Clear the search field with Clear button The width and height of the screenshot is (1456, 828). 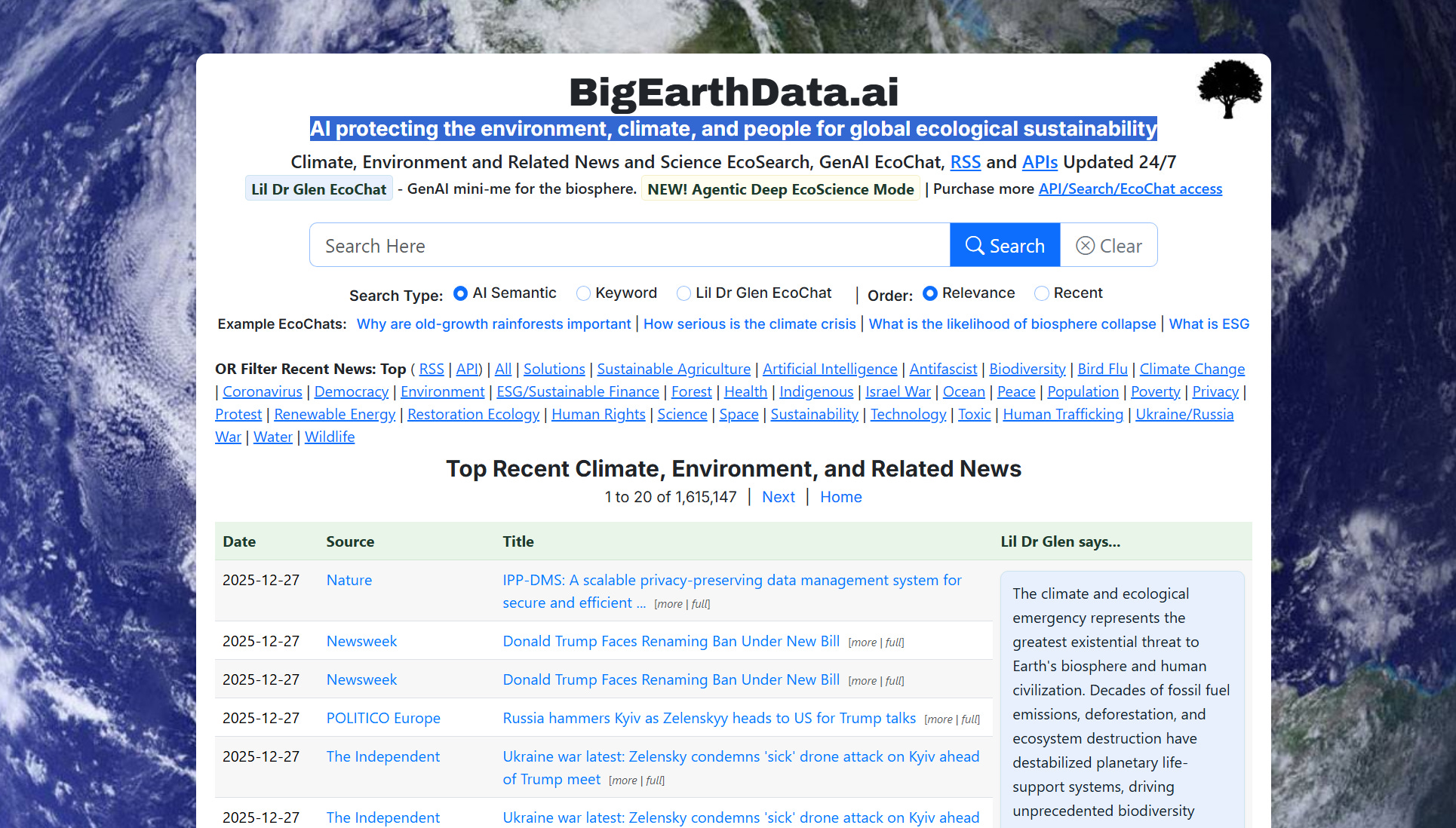[1108, 246]
